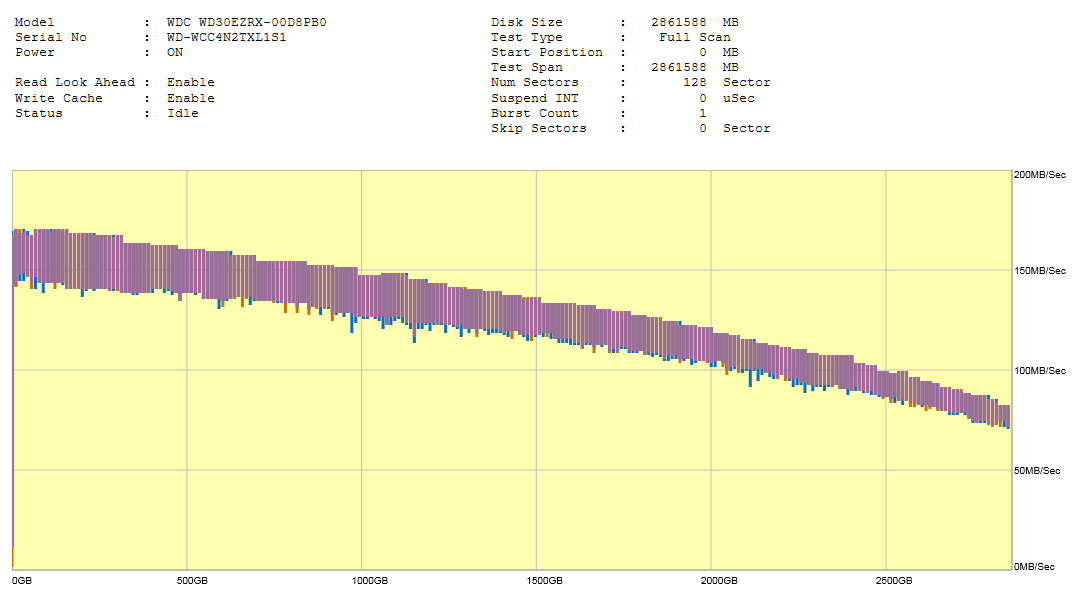Viewport: 1080px width, 600px height.
Task: Select the 2500GB marker on horizontal axis
Action: 893,580
